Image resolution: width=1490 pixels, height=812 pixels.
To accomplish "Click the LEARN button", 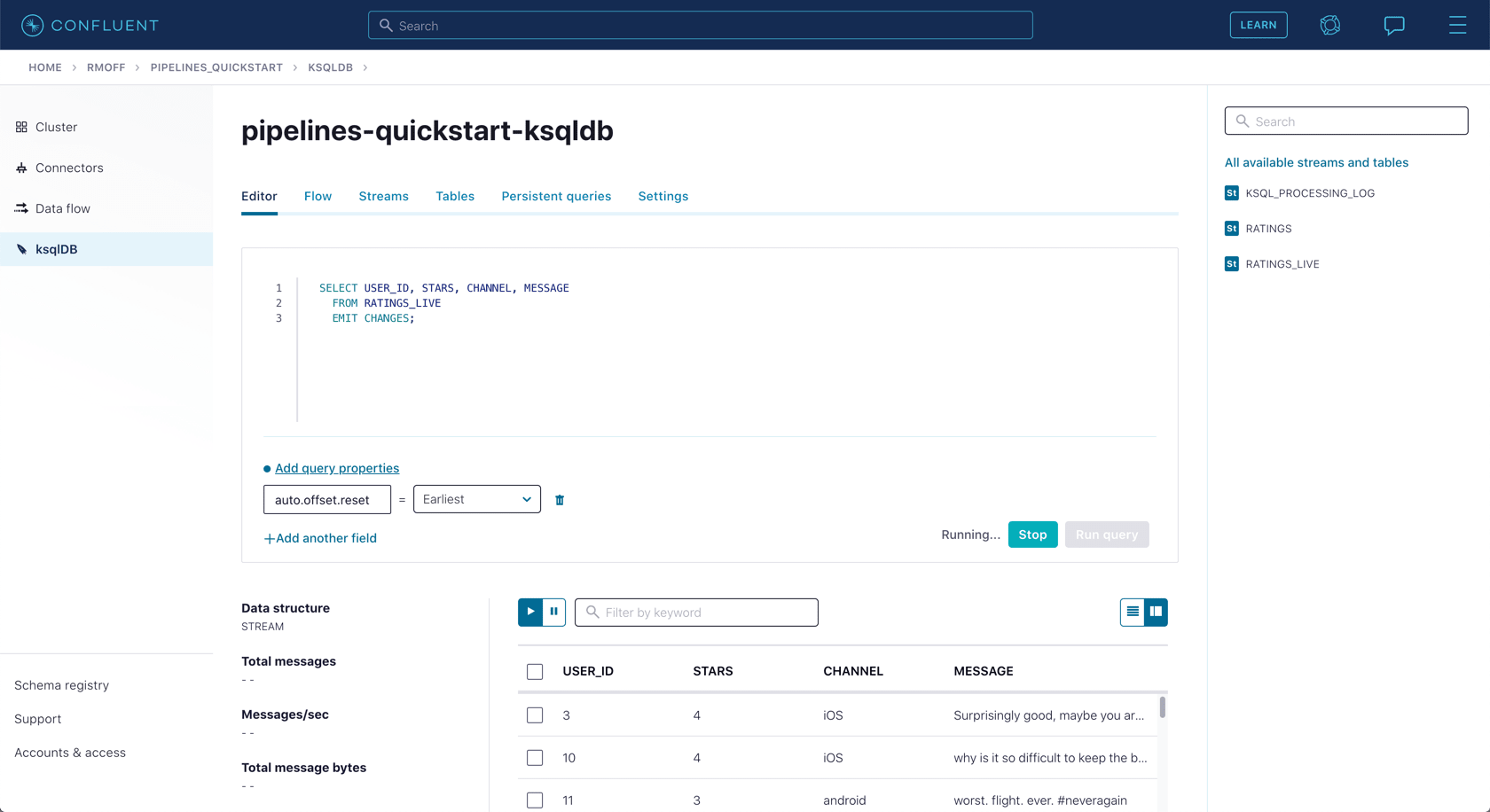I will coord(1259,26).
